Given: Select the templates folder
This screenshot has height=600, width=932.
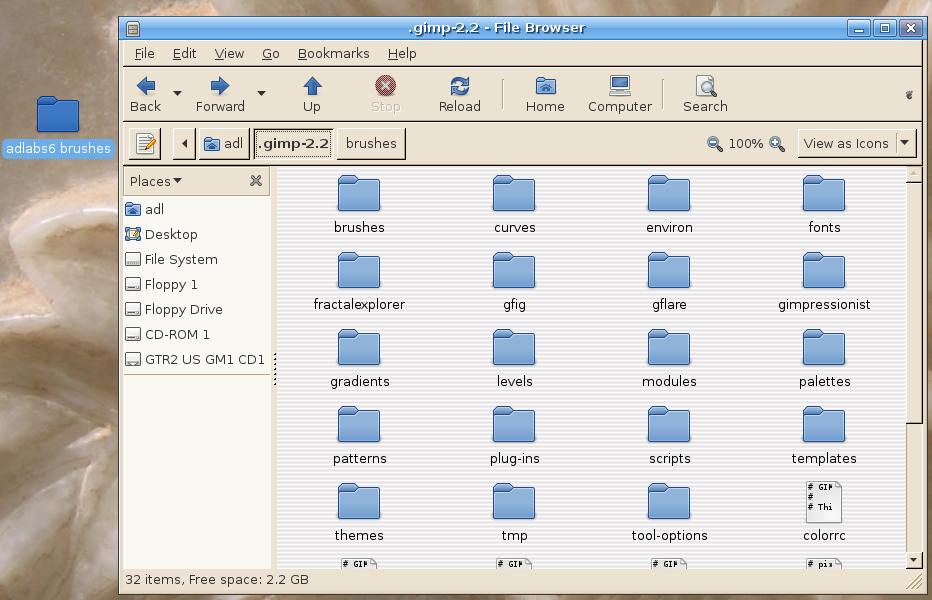Looking at the screenshot, I should pyautogui.click(x=824, y=435).
